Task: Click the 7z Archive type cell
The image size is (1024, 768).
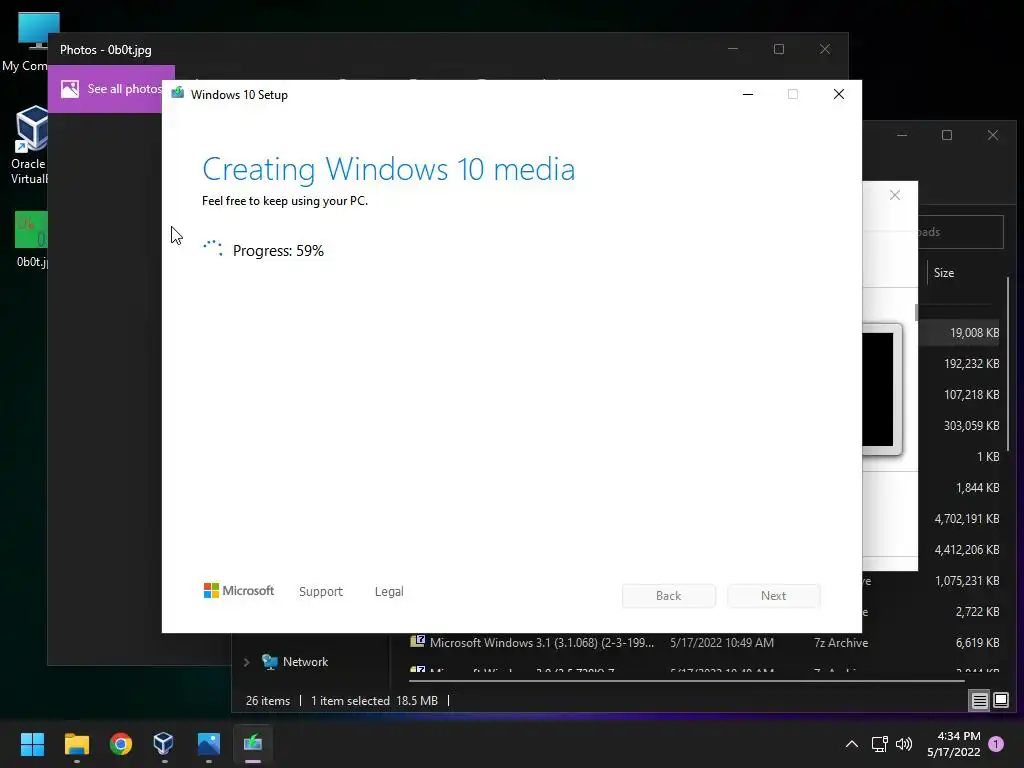Action: (841, 643)
